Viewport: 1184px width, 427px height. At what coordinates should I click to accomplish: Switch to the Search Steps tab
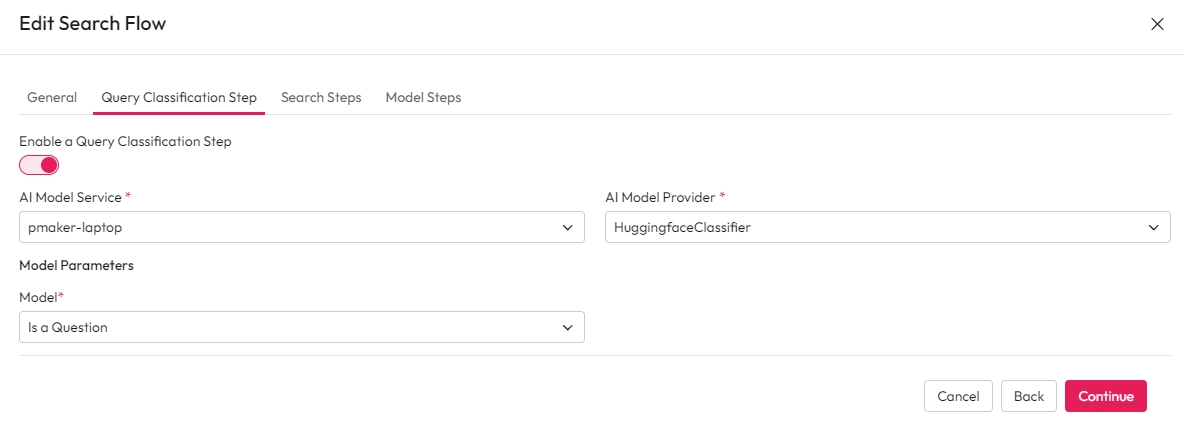point(321,97)
